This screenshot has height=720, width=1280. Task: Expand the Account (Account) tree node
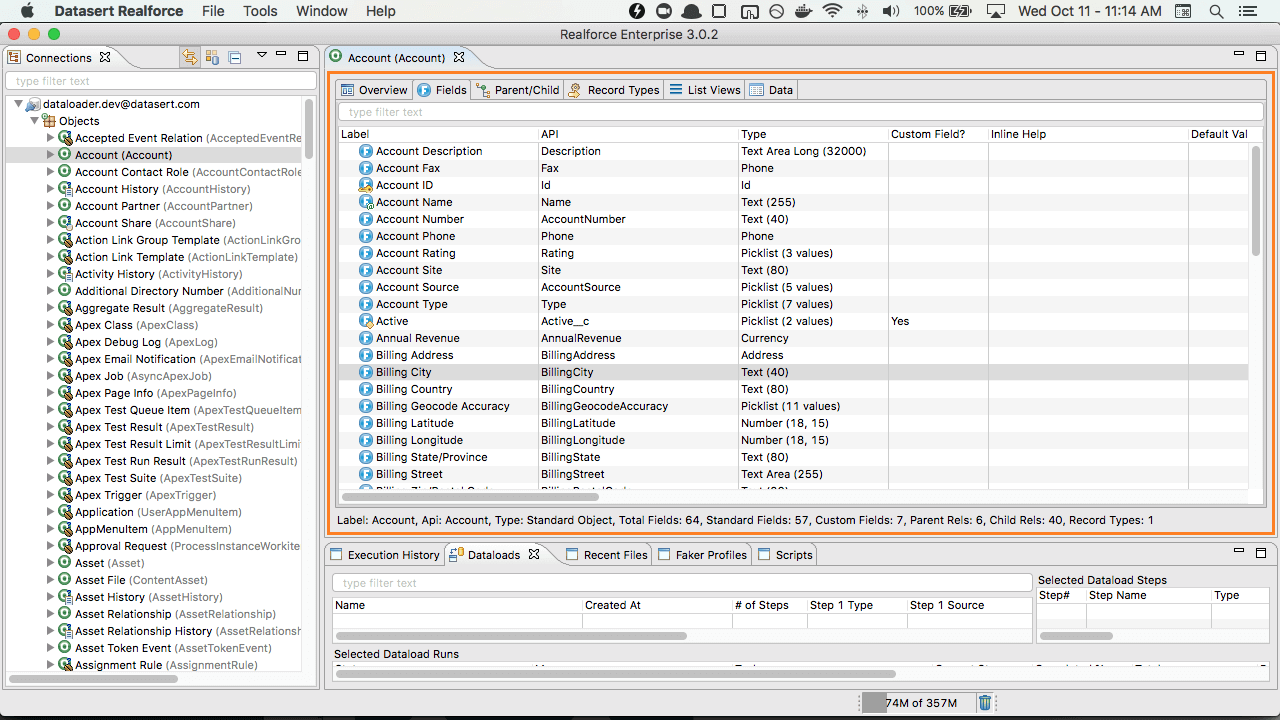coord(50,155)
